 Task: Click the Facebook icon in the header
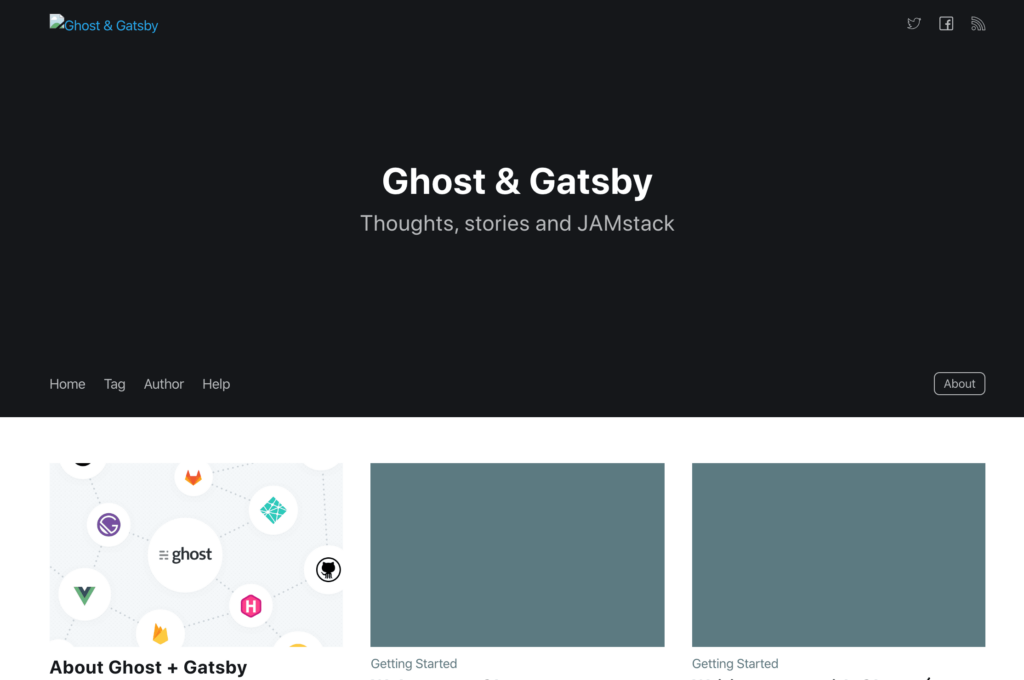tap(946, 24)
